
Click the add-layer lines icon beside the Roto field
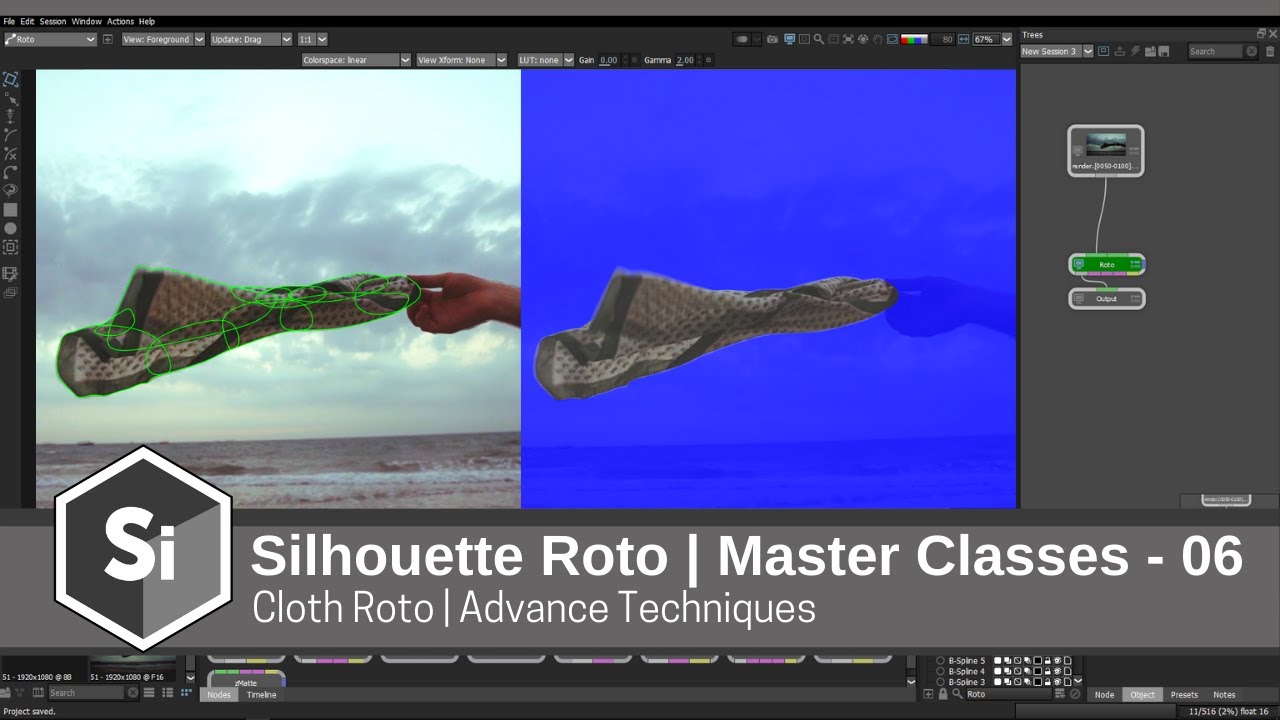point(1060,694)
